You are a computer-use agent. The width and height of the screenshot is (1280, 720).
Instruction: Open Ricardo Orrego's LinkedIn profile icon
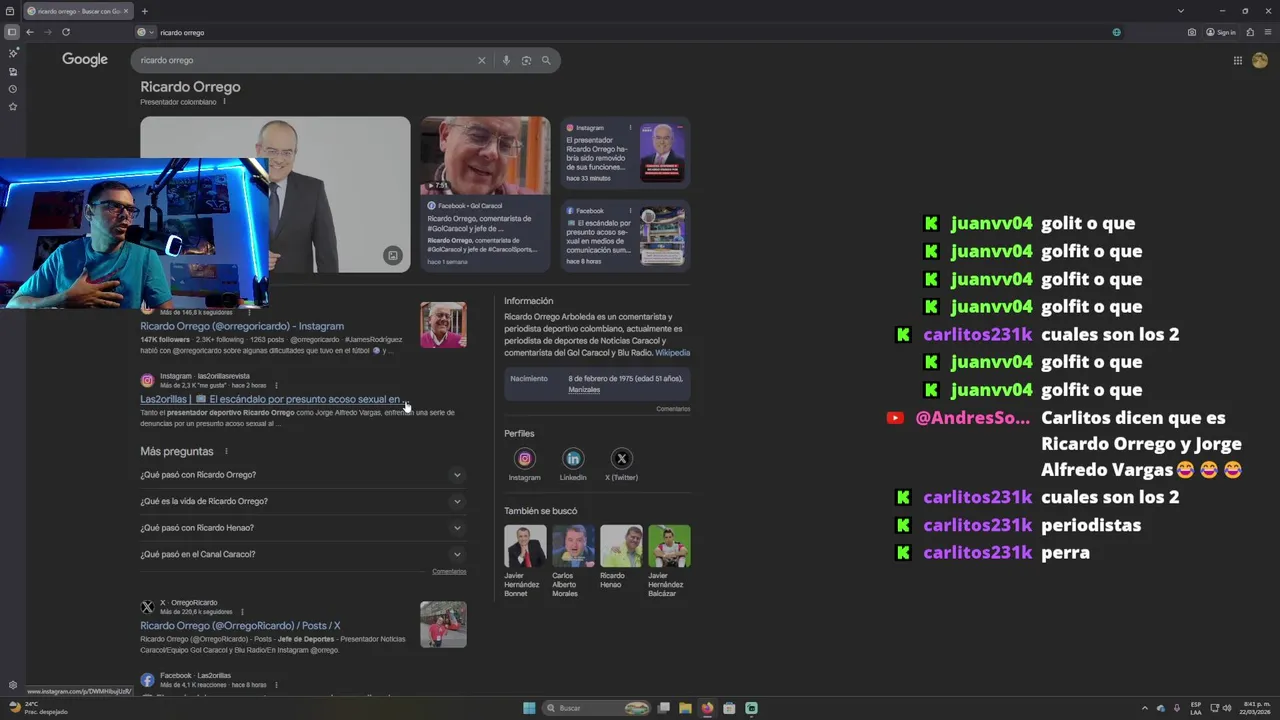click(x=573, y=459)
